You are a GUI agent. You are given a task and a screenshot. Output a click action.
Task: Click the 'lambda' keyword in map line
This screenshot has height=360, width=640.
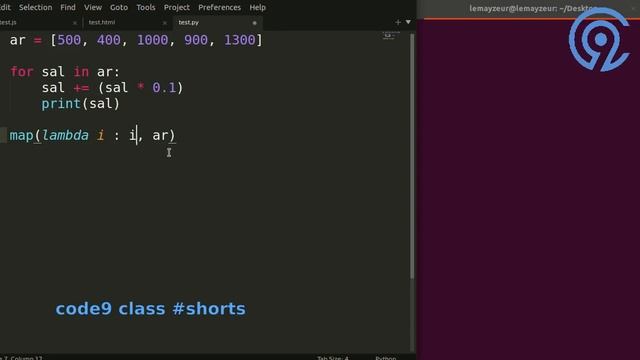point(65,135)
